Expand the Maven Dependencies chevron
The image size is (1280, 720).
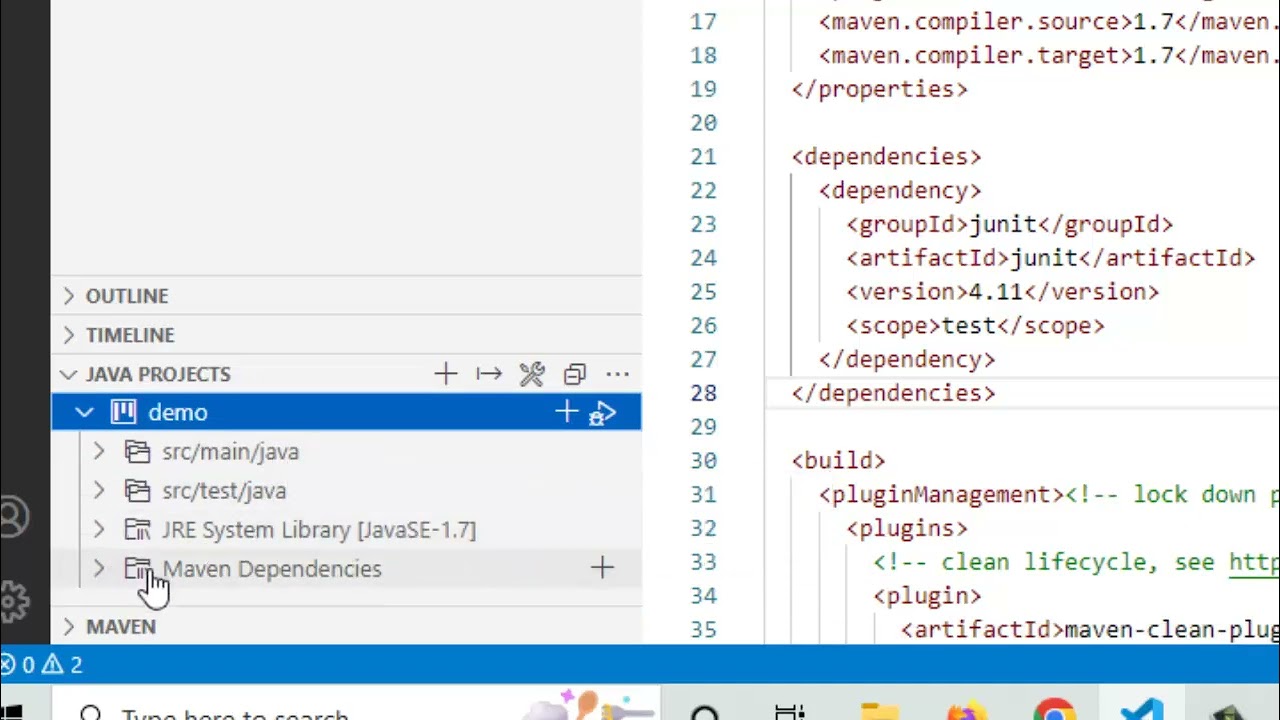(x=99, y=568)
